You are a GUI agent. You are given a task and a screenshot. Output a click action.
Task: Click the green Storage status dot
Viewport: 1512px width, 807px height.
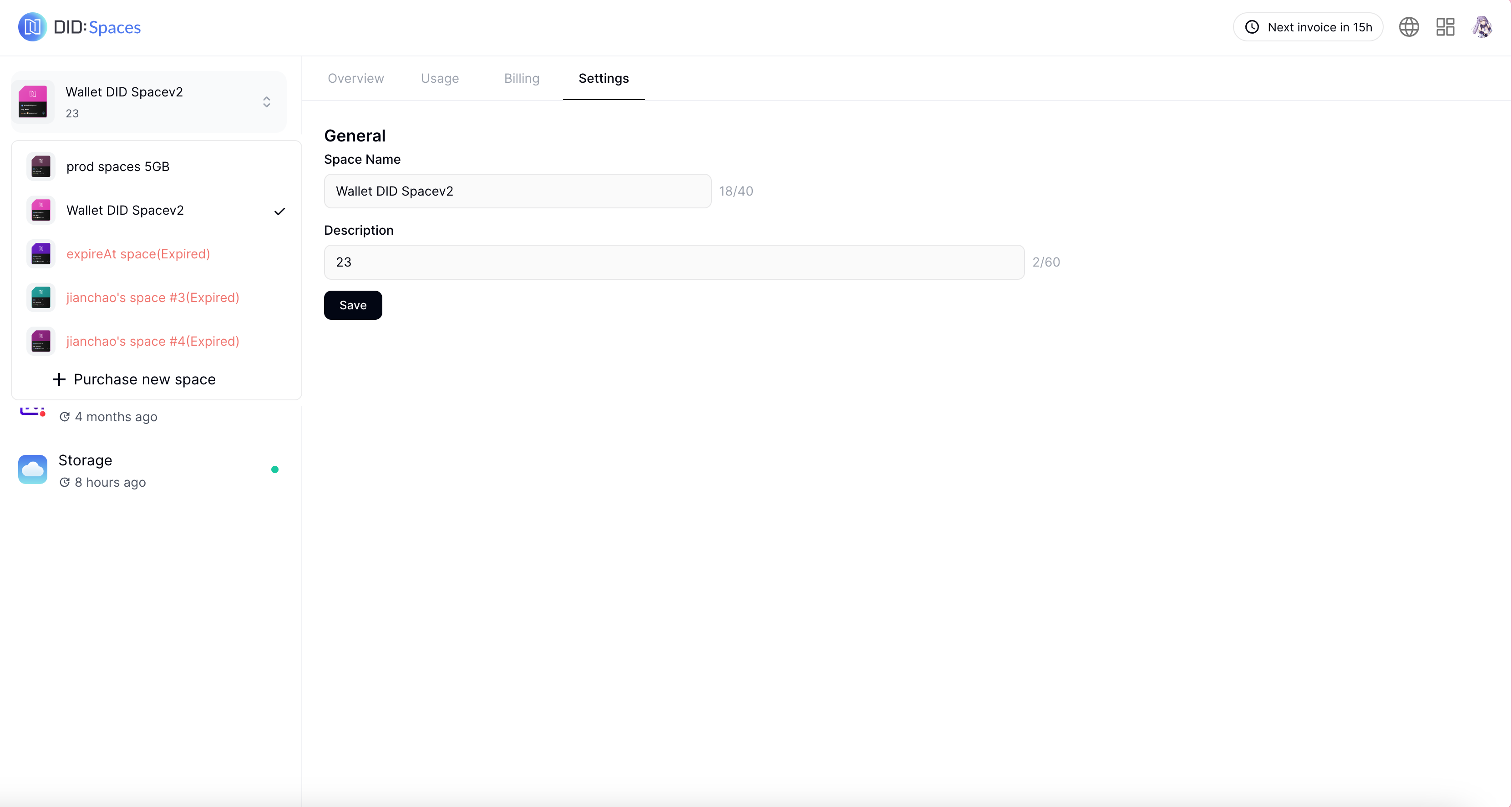click(x=275, y=469)
